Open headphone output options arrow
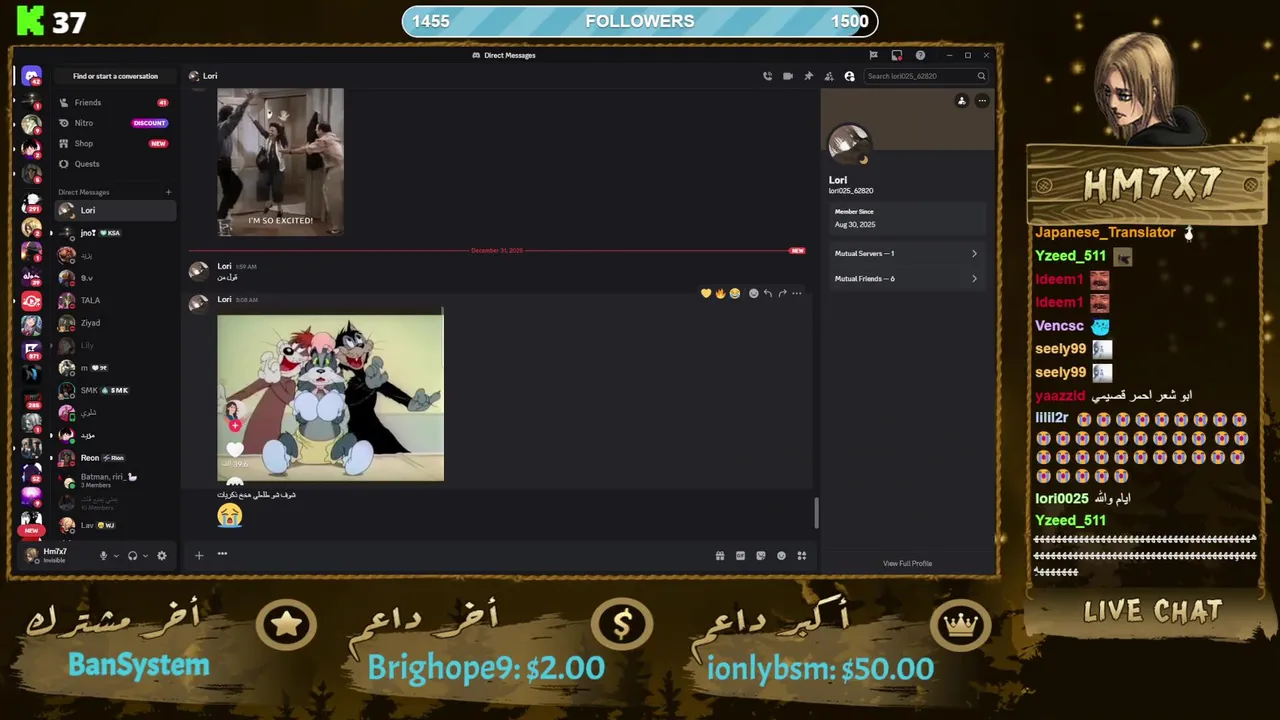This screenshot has width=1280, height=720. [x=145, y=556]
